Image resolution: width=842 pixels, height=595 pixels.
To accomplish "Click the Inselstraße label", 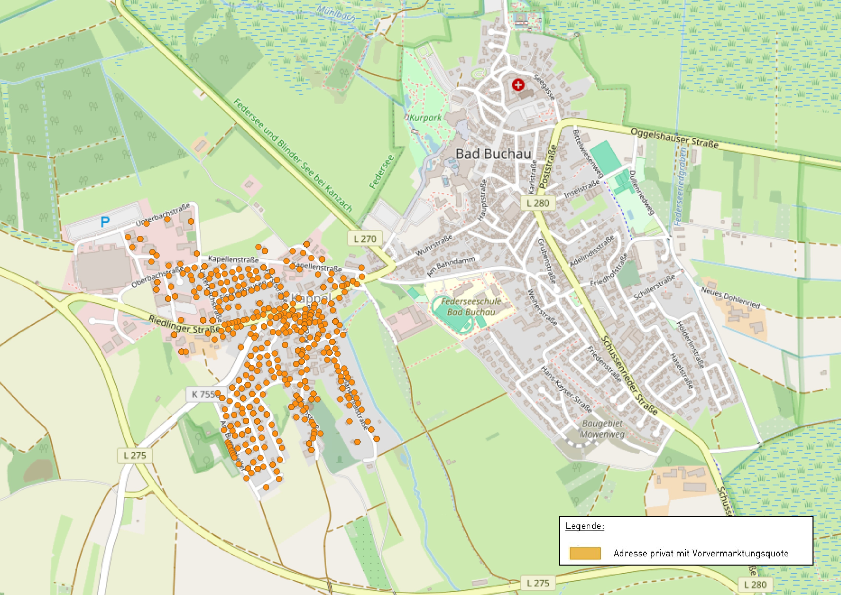I will coord(582,190).
